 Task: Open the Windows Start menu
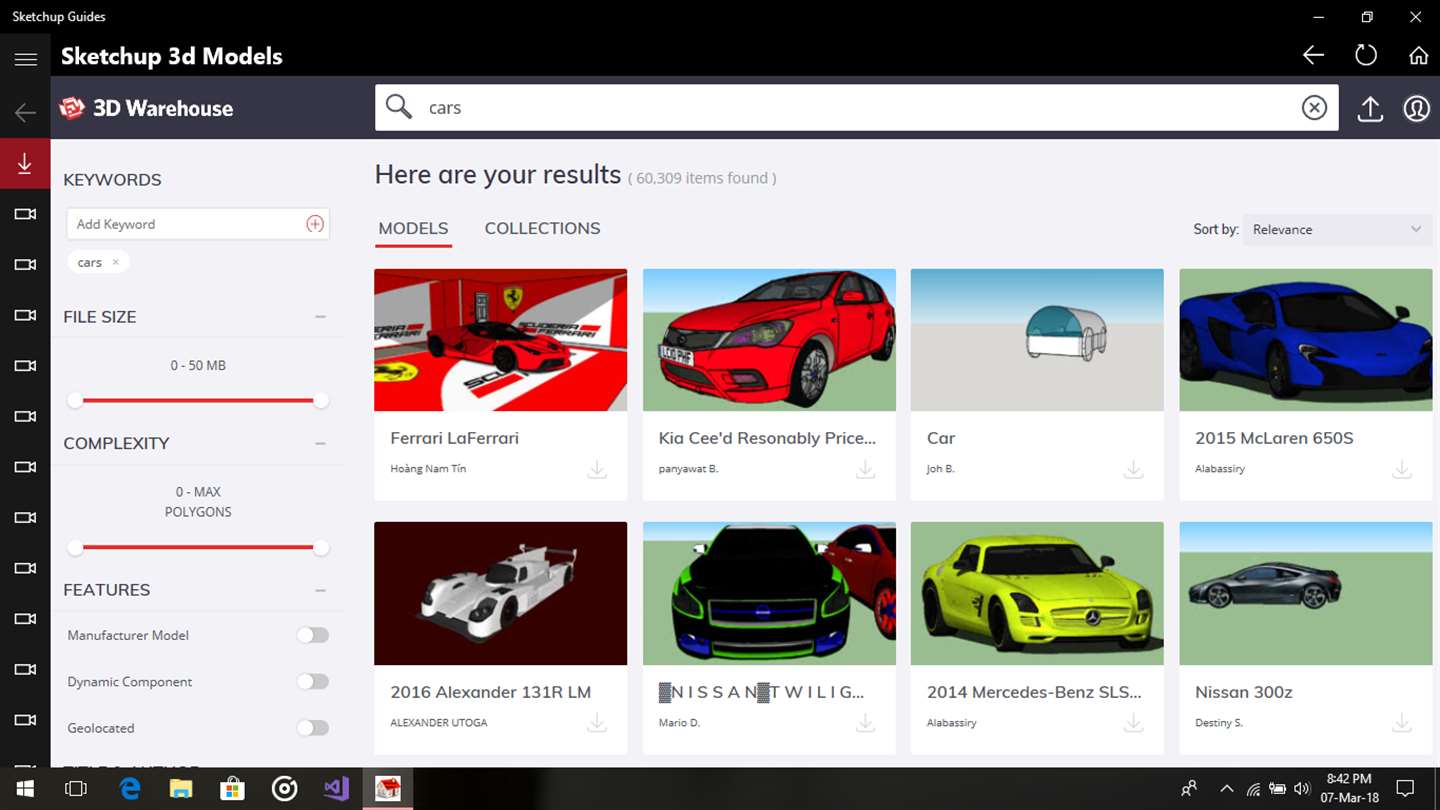24,789
